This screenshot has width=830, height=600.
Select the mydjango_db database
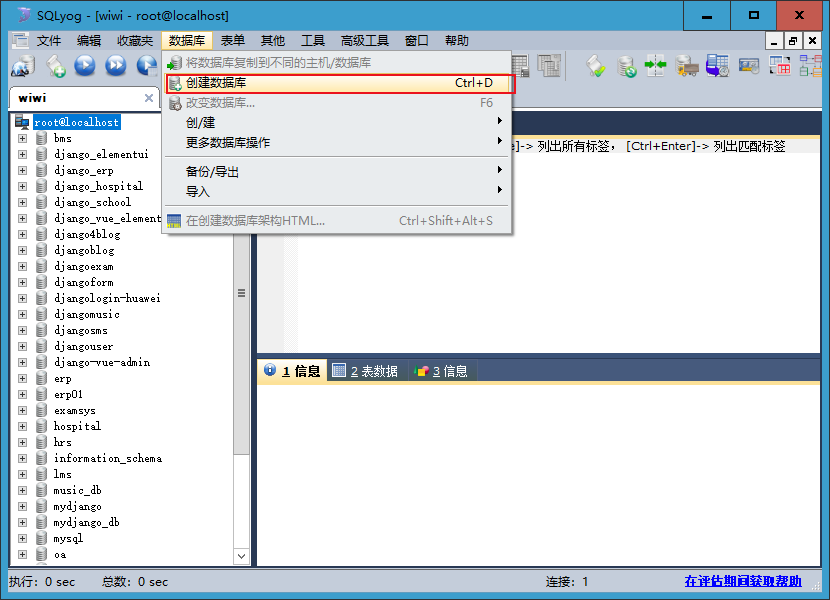(86, 522)
